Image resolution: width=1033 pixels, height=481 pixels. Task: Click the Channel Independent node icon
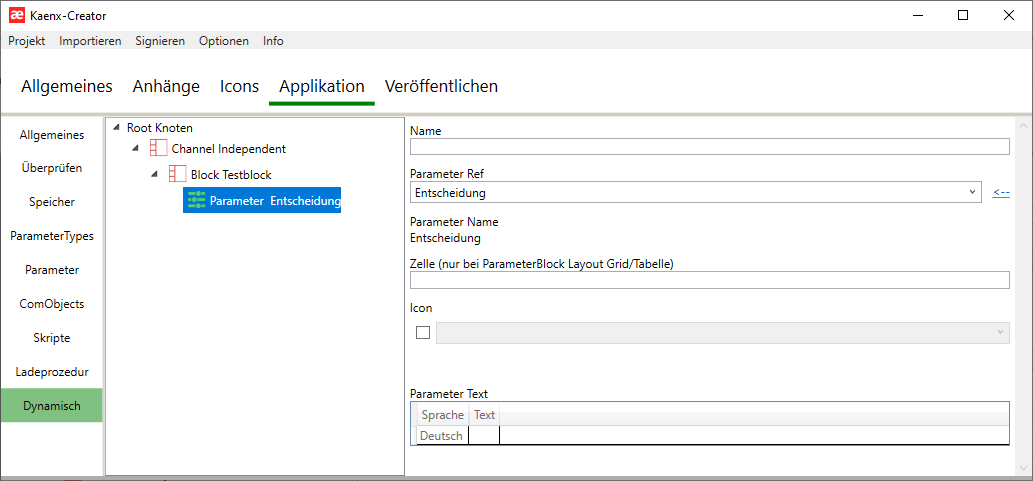[158, 149]
